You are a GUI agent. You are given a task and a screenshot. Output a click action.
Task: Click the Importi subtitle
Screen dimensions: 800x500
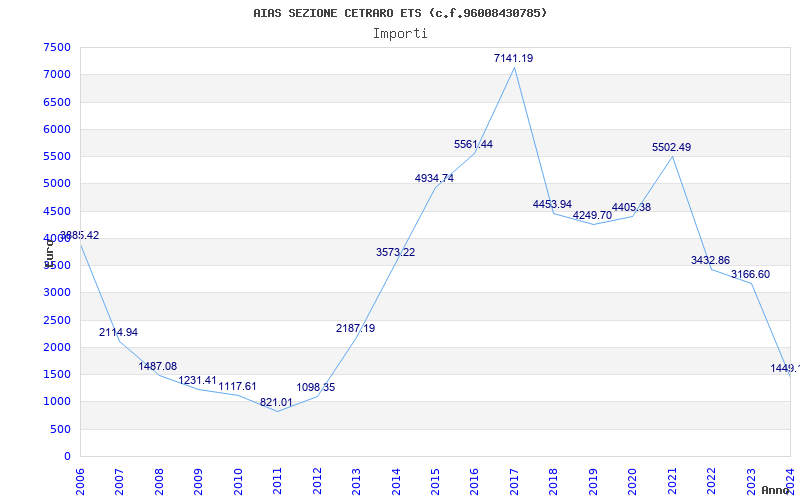pyautogui.click(x=400, y=34)
